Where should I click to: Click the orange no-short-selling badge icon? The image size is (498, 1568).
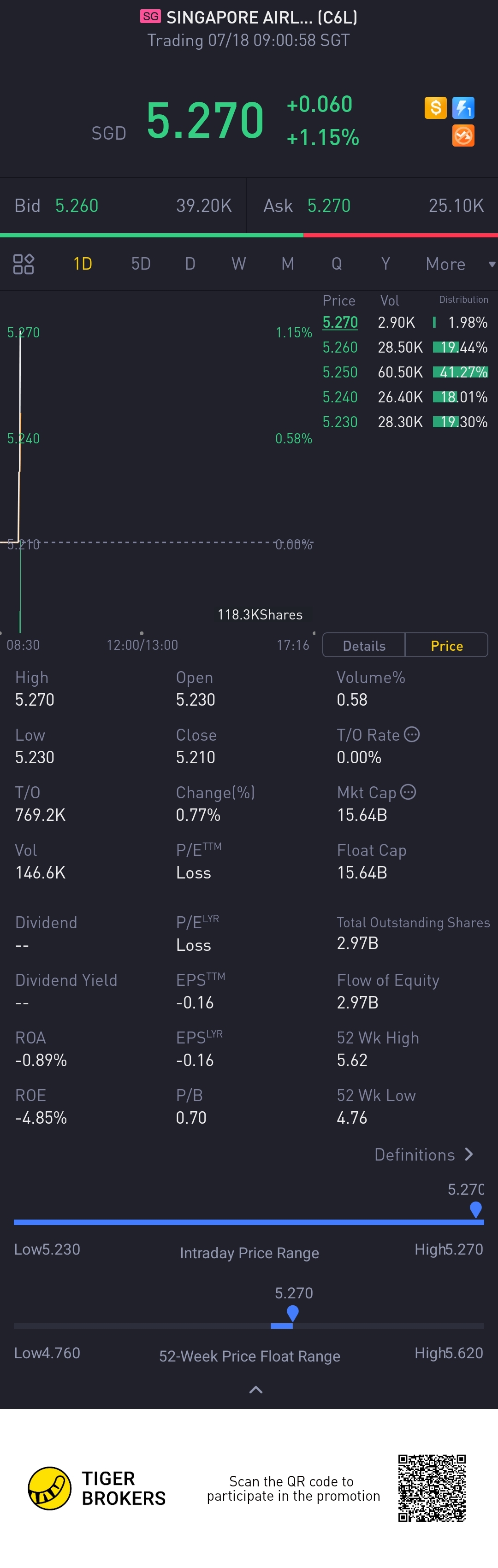click(x=463, y=136)
